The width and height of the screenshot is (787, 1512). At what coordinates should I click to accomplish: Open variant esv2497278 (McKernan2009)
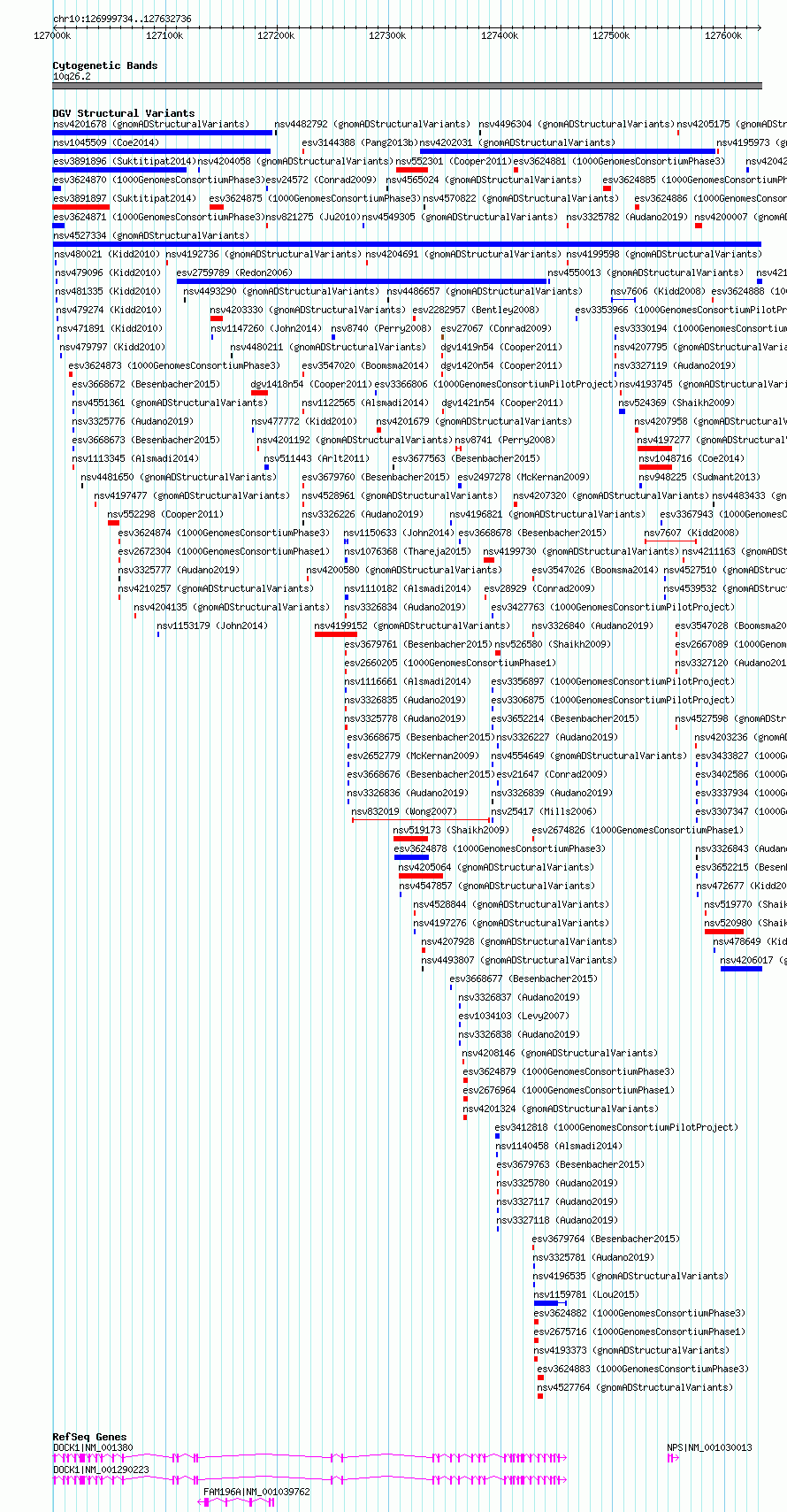point(523,478)
